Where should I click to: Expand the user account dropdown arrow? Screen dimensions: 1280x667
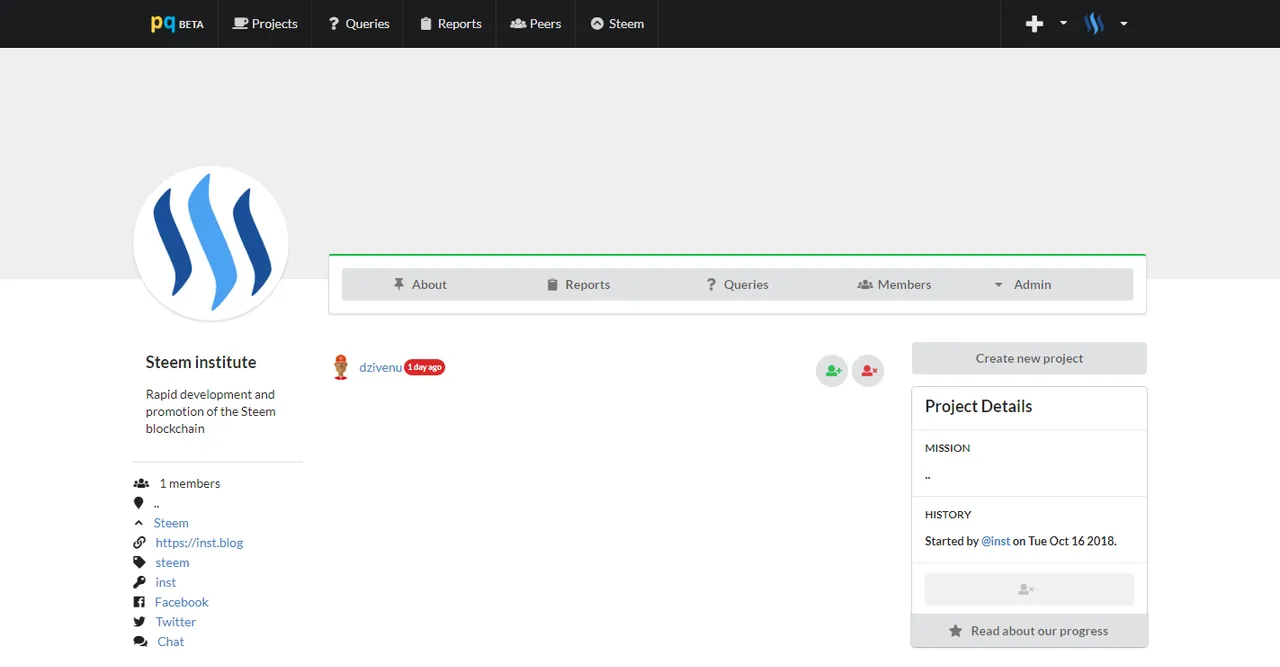[x=1124, y=23]
